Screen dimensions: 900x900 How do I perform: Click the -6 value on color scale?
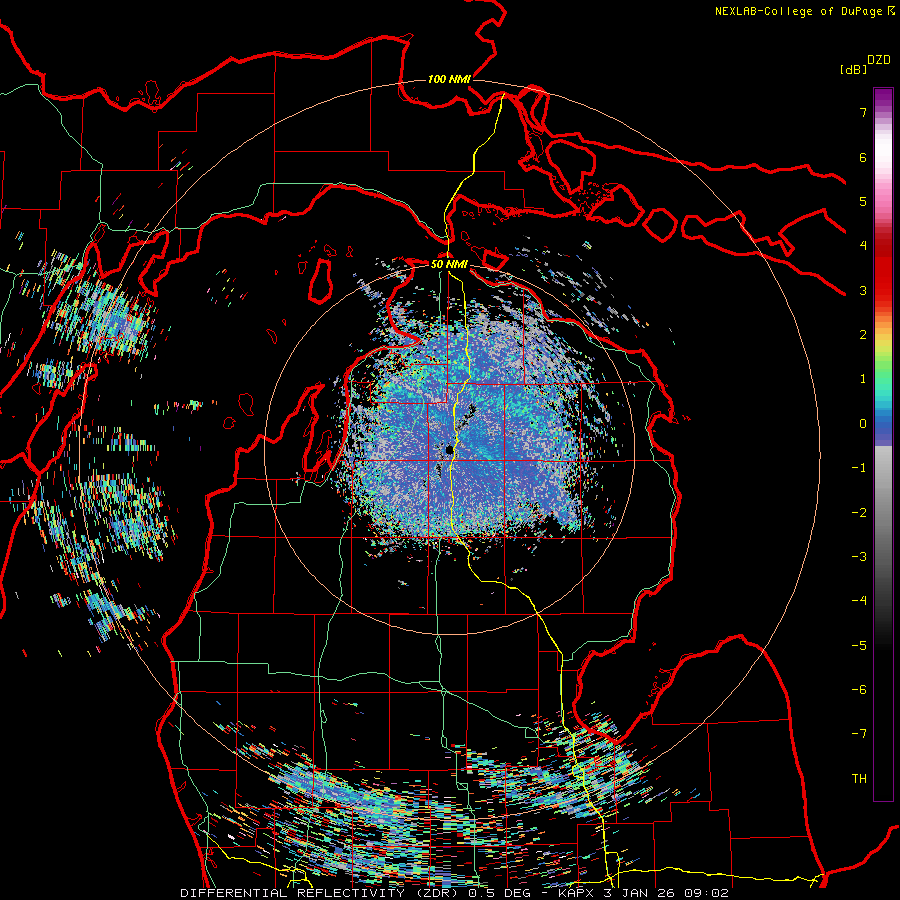point(859,690)
